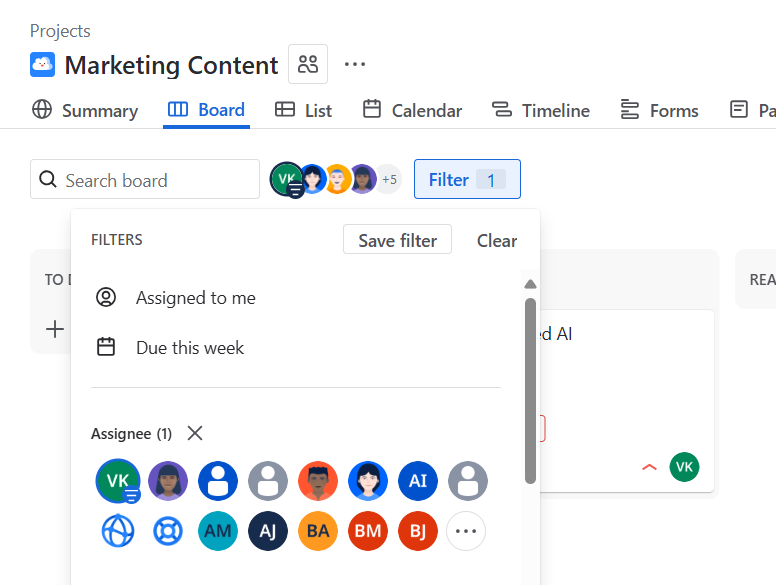
Task: Select the AM assignee avatar
Action: (218, 531)
